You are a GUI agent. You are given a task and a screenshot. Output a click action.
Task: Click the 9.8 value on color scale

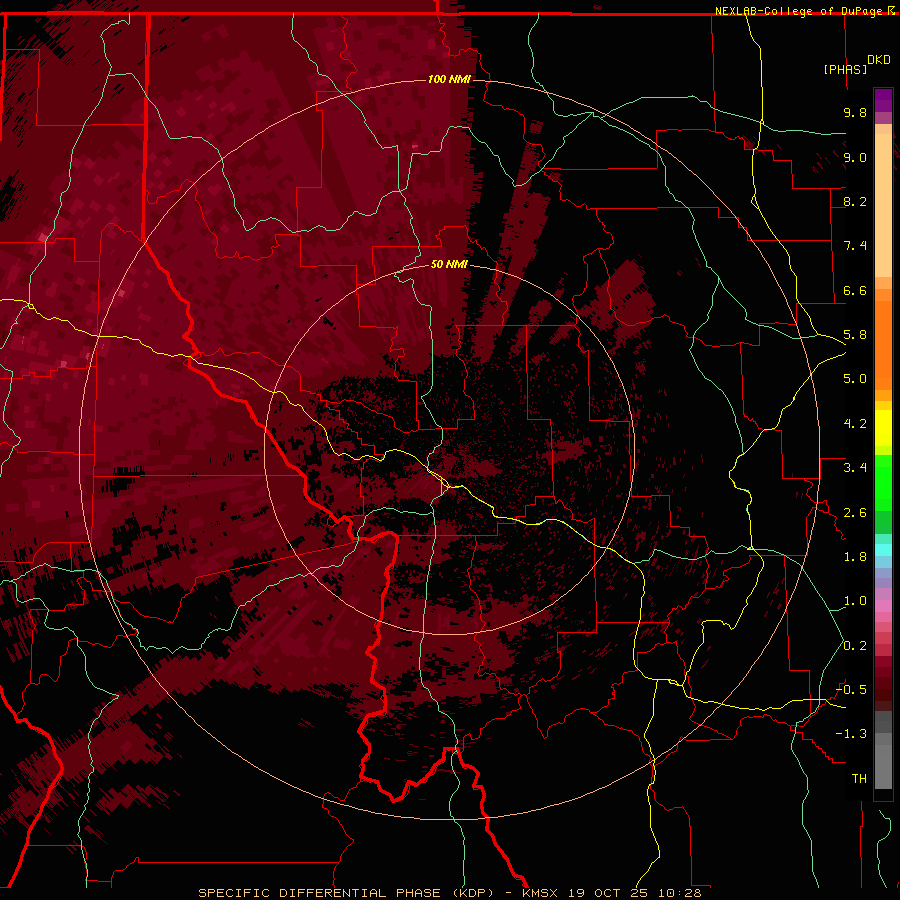click(855, 112)
